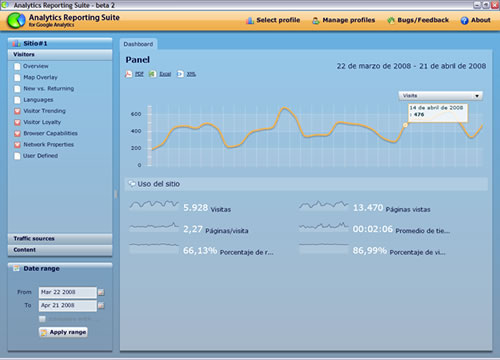Viewport: 500px width, 360px height.
Task: Click the To date field
Action: tap(67, 305)
